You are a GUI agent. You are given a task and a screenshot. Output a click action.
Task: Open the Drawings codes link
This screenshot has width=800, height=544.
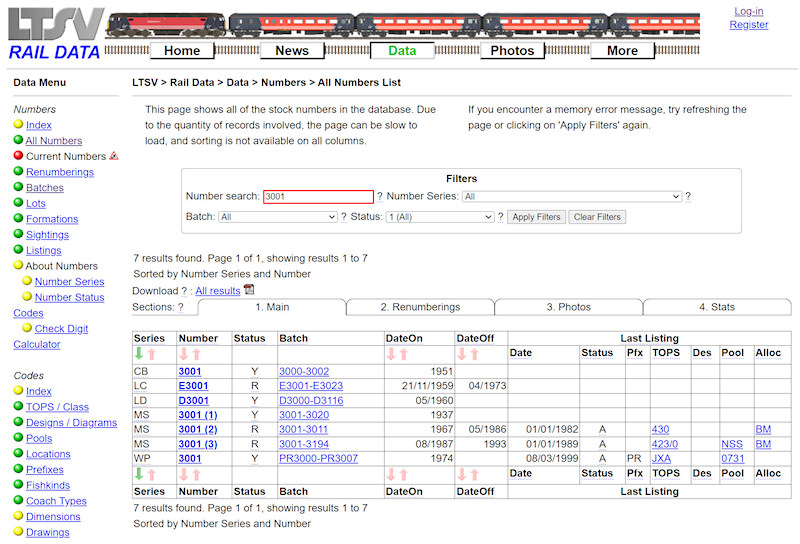(47, 532)
